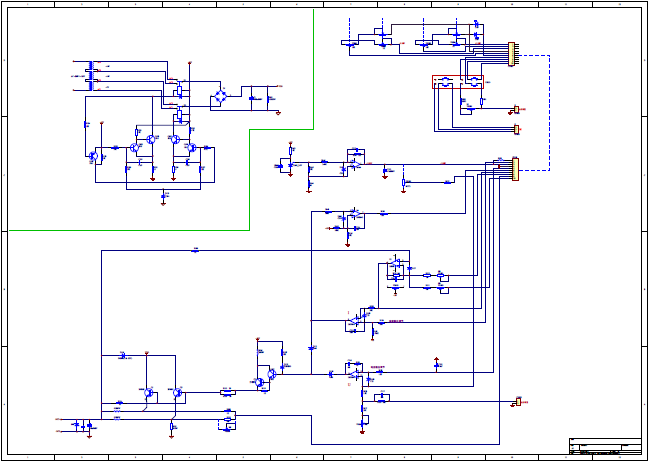Click the transformer coil symbol
This screenshot has width=649, height=463.
tap(91, 76)
